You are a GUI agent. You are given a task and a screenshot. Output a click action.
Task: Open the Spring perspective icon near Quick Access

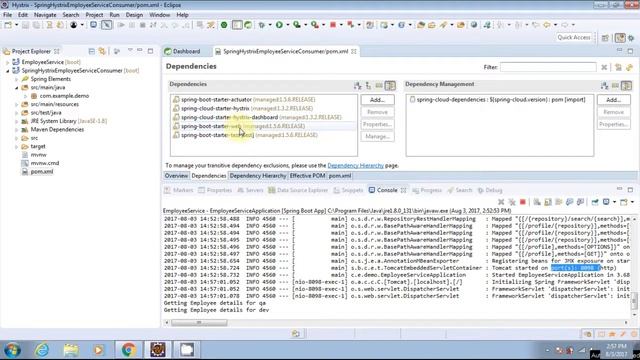(x=620, y=38)
